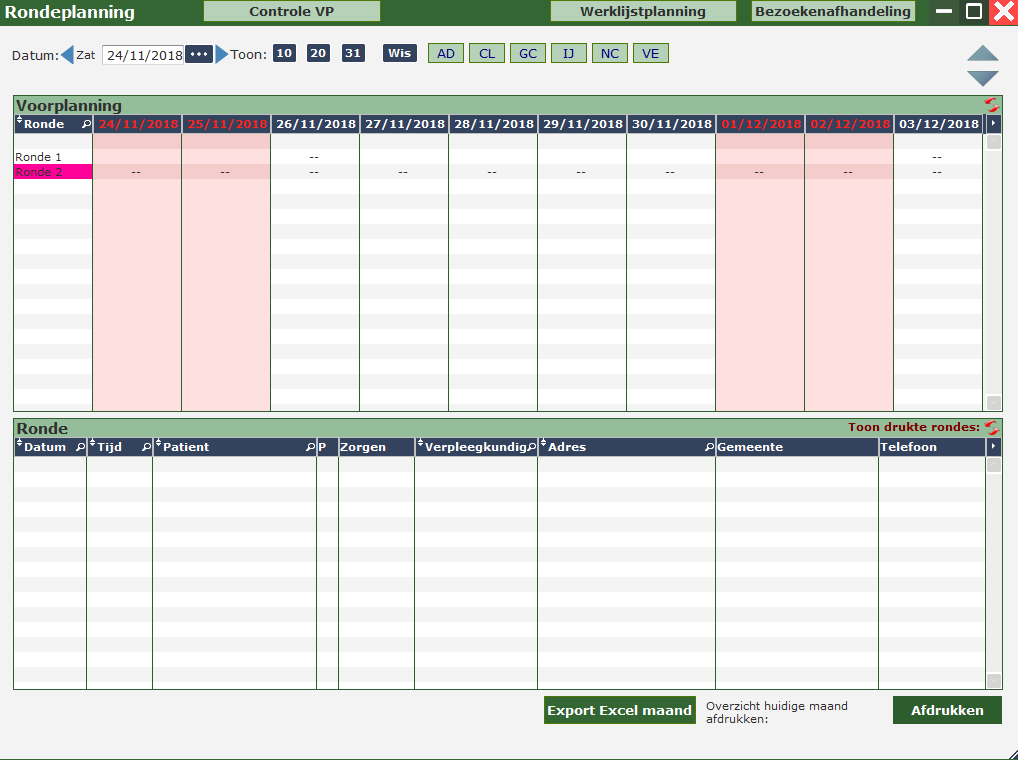
Task: Open date picker with the three-dots button
Action: coord(199,54)
